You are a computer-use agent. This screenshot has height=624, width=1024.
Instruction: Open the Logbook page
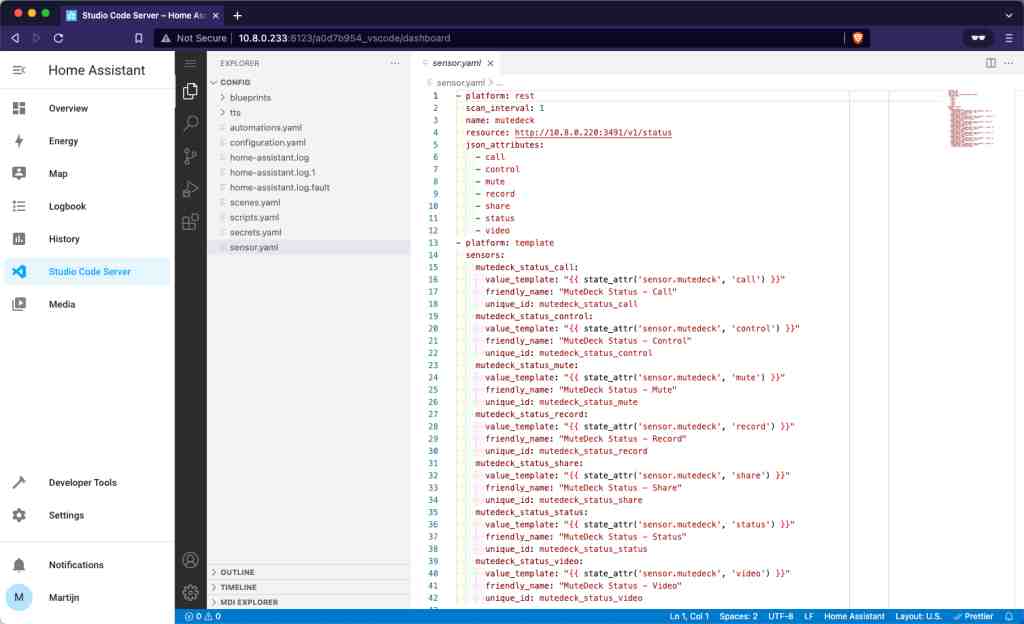[x=87, y=206]
